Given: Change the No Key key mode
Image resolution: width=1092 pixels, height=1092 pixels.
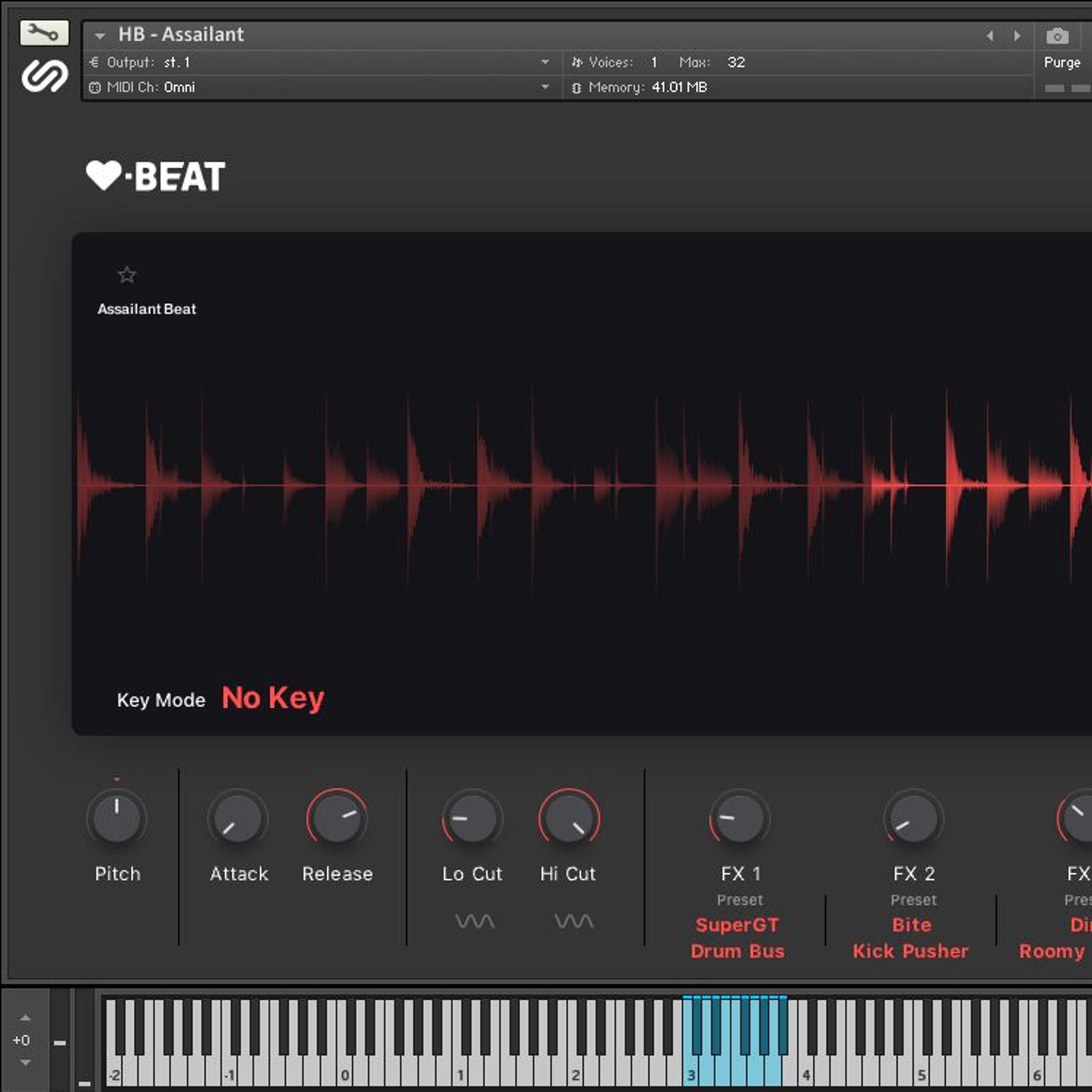Looking at the screenshot, I should [273, 698].
